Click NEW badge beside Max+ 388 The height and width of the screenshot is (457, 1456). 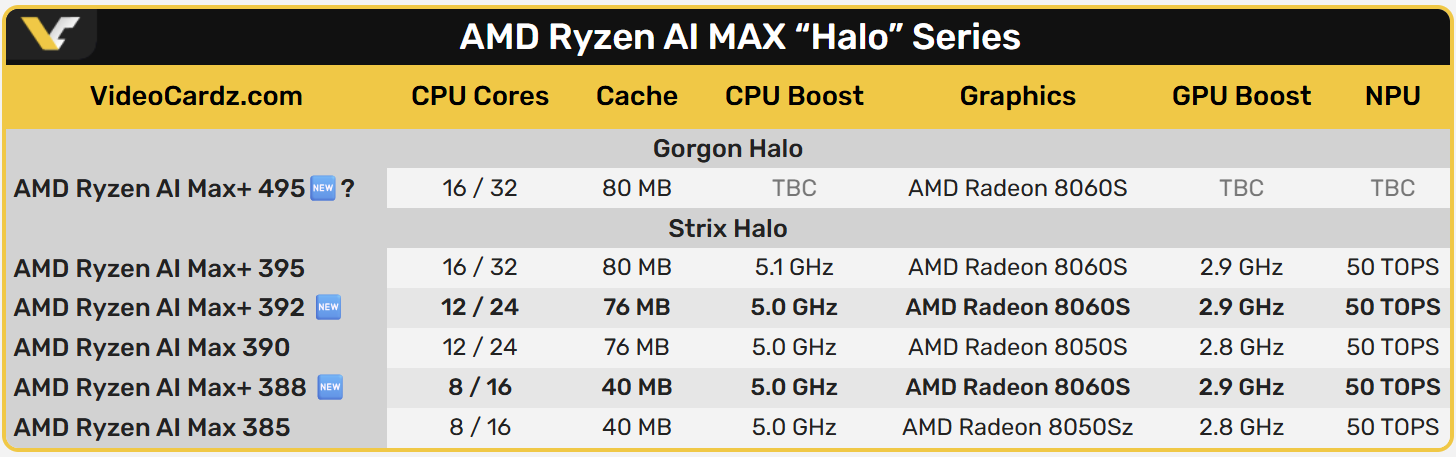tap(329, 388)
